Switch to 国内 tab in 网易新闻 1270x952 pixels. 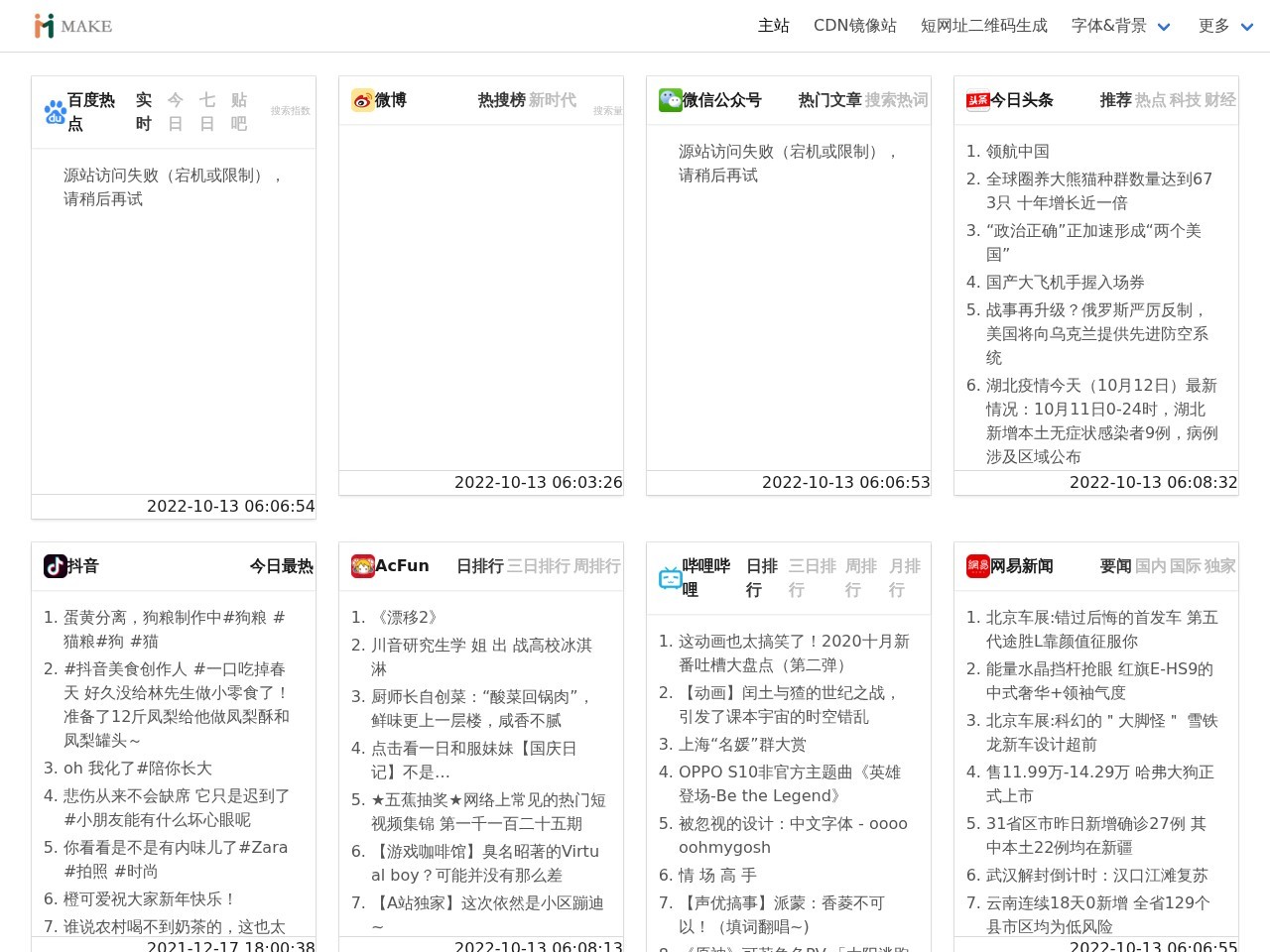pyautogui.click(x=1150, y=566)
